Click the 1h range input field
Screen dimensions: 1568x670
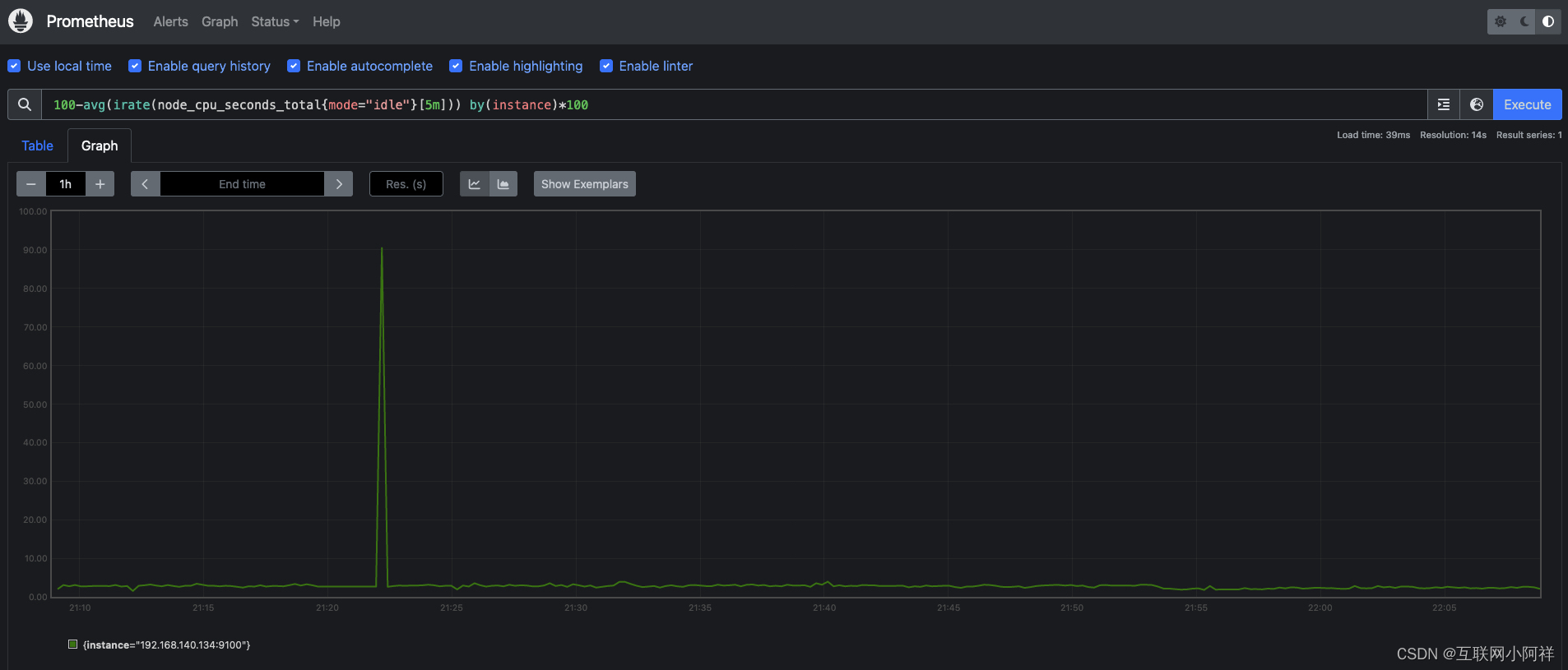coord(66,184)
